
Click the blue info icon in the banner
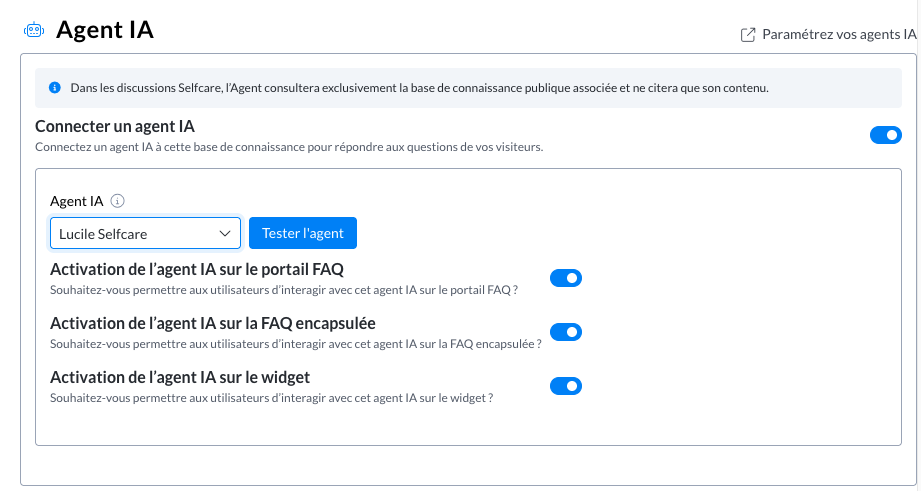(54, 88)
